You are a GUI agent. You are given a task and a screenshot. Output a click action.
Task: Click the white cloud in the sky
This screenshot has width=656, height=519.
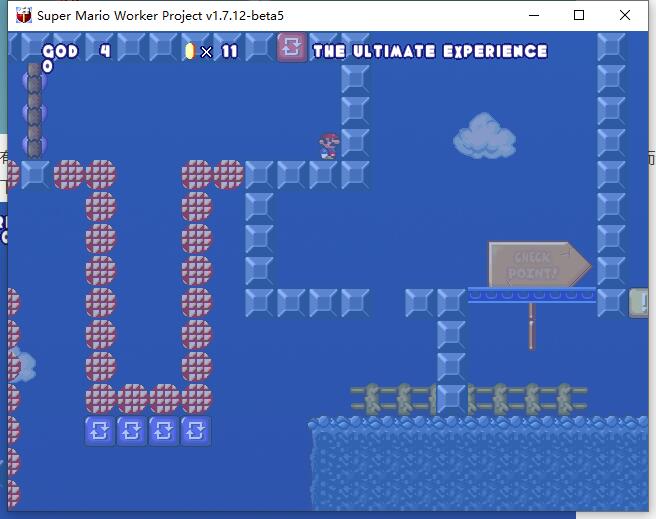(x=483, y=137)
